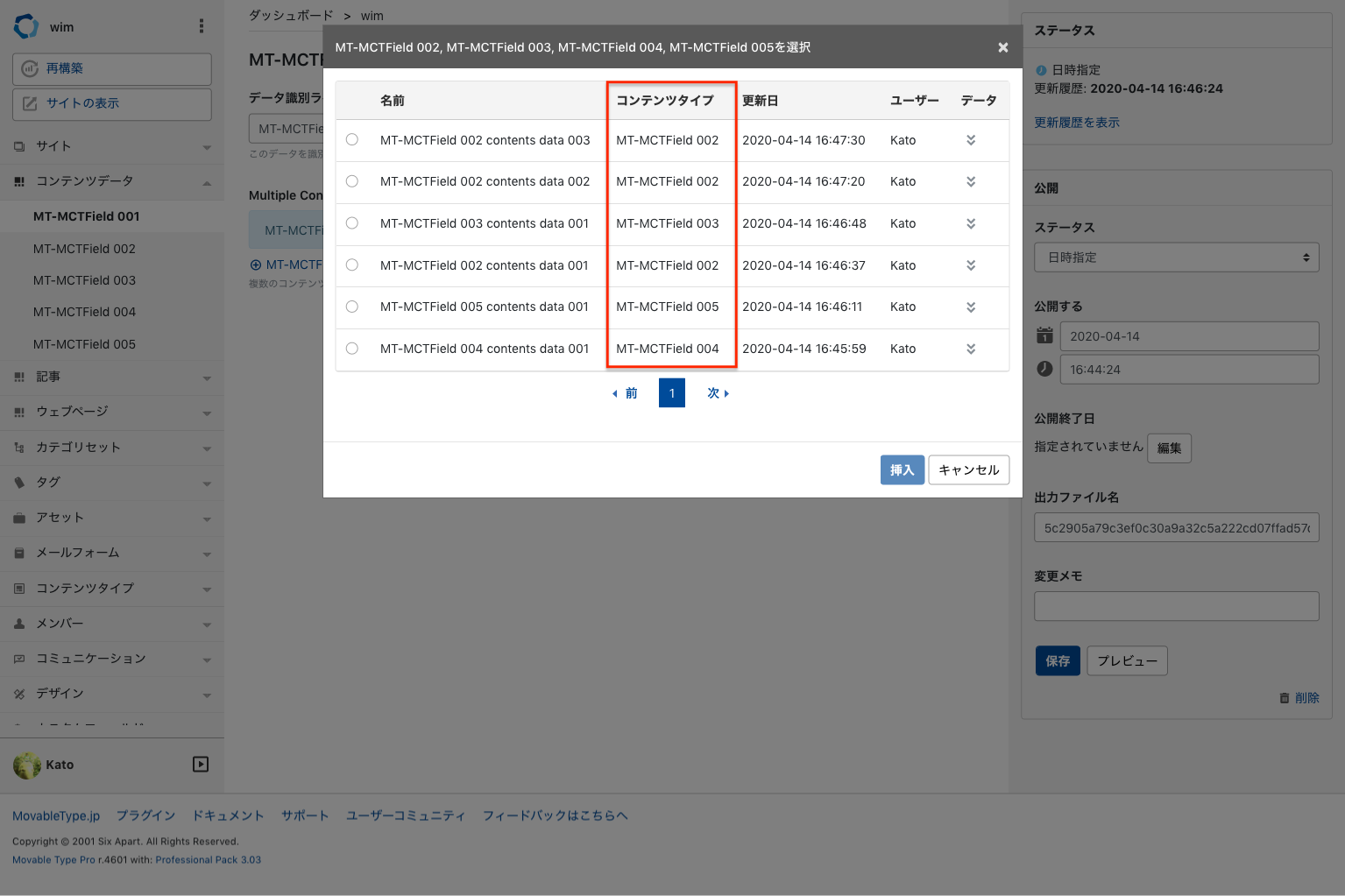The width and height of the screenshot is (1345, 896).
Task: Click Kato's user avatar
Action: [27, 765]
